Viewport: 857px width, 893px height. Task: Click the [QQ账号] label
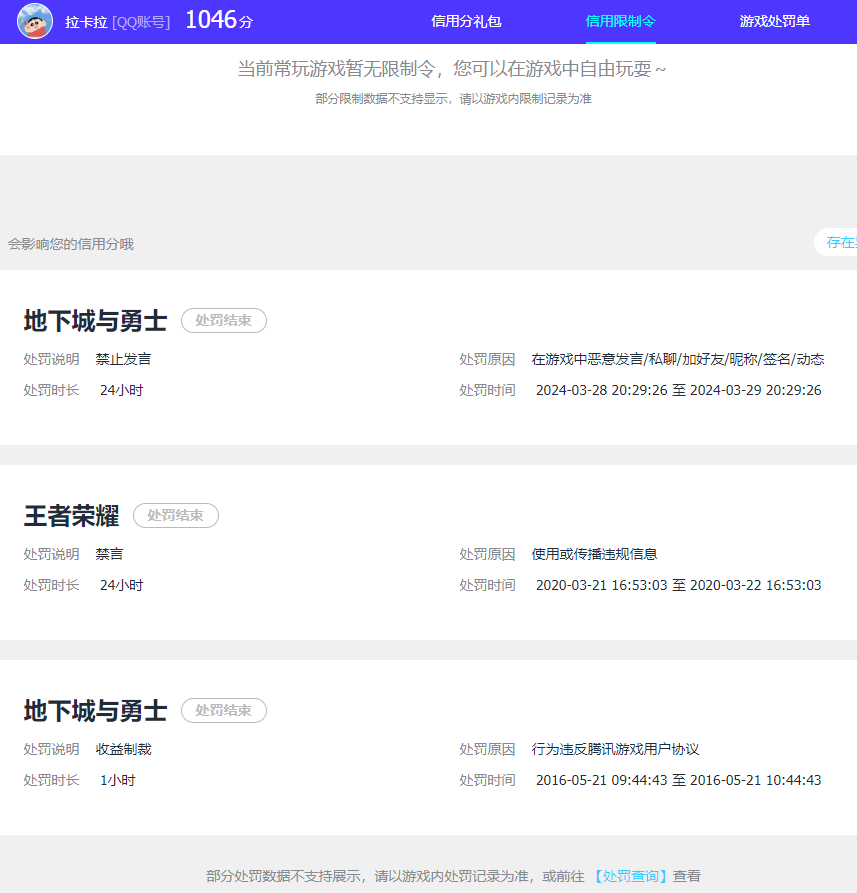pos(141,22)
